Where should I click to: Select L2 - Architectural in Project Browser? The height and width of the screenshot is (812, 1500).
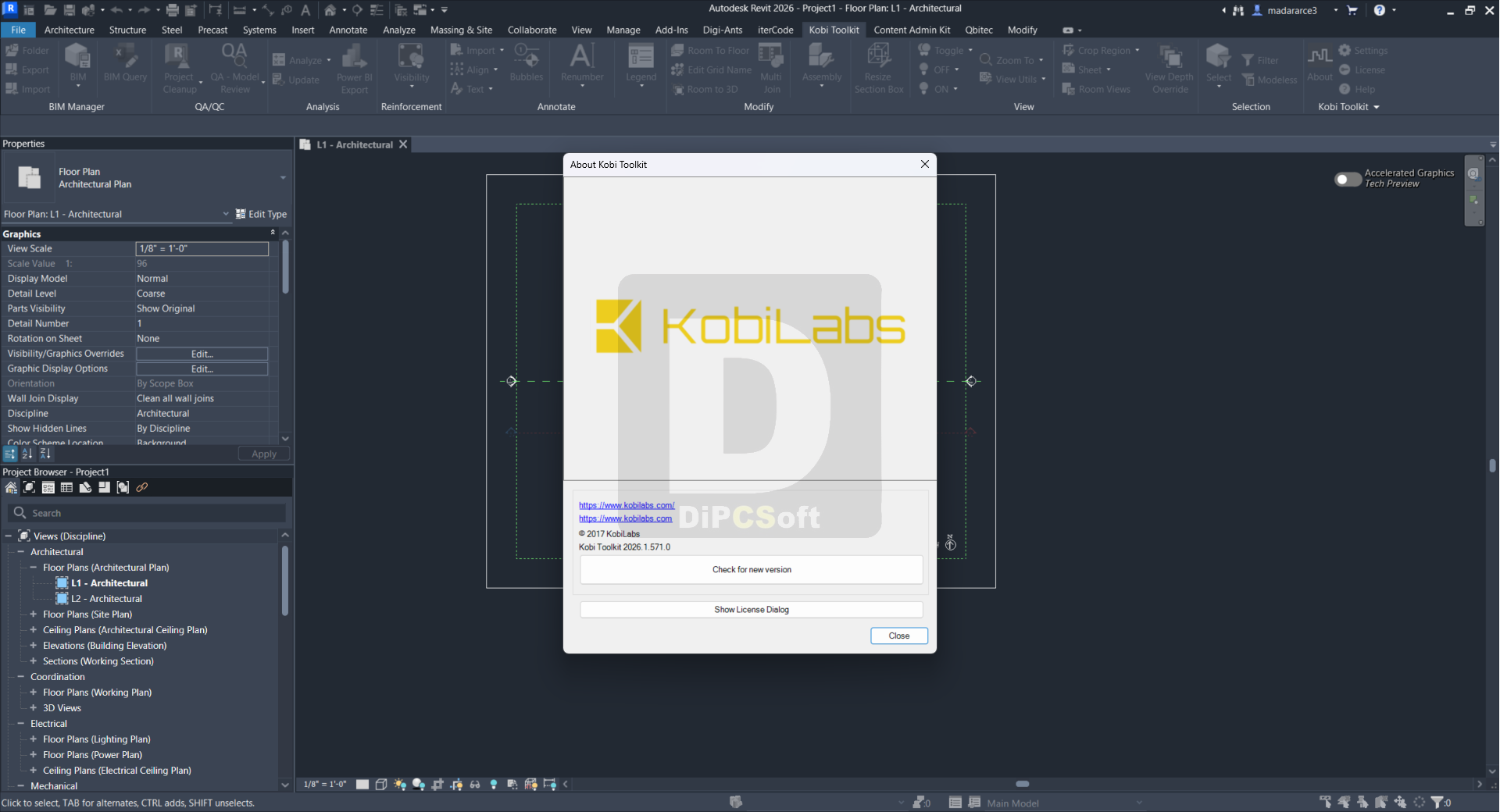[106, 599]
